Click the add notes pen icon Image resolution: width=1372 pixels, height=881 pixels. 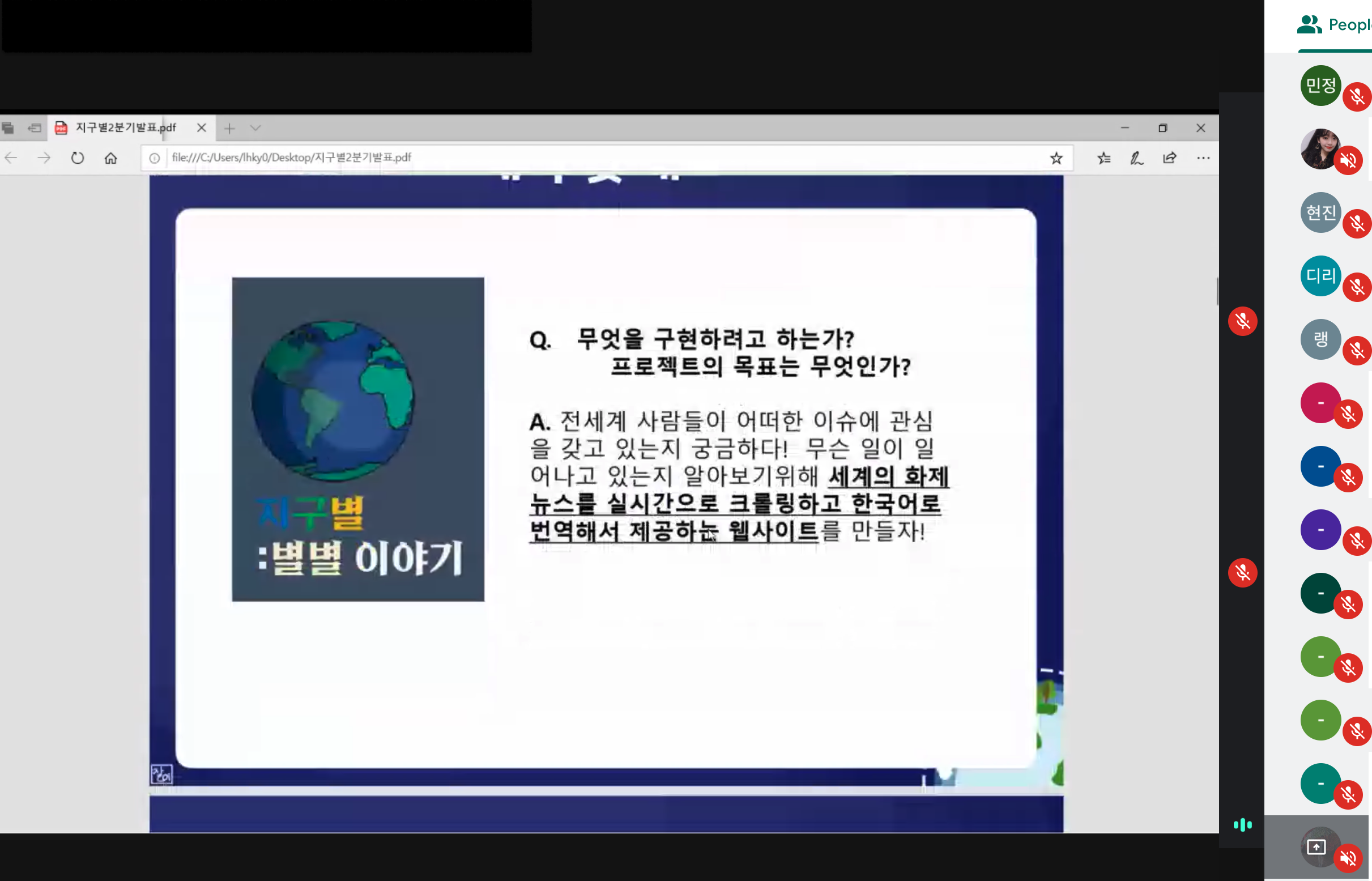[x=1136, y=158]
